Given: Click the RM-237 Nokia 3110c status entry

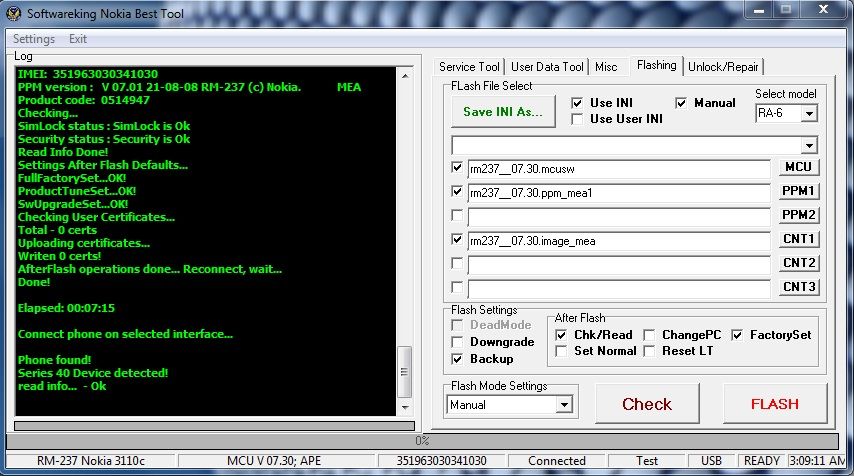Looking at the screenshot, I should tap(90, 461).
